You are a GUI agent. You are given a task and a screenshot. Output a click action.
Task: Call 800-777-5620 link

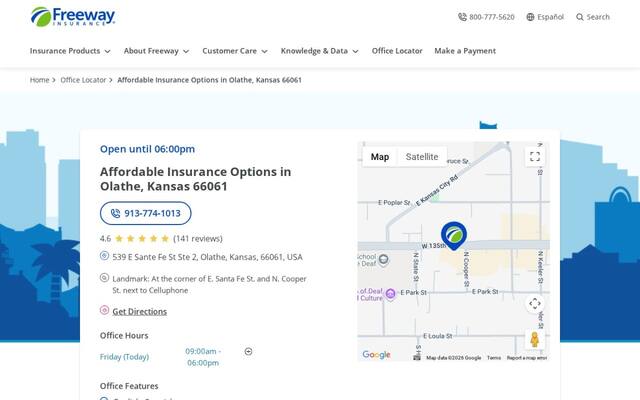[x=491, y=17]
